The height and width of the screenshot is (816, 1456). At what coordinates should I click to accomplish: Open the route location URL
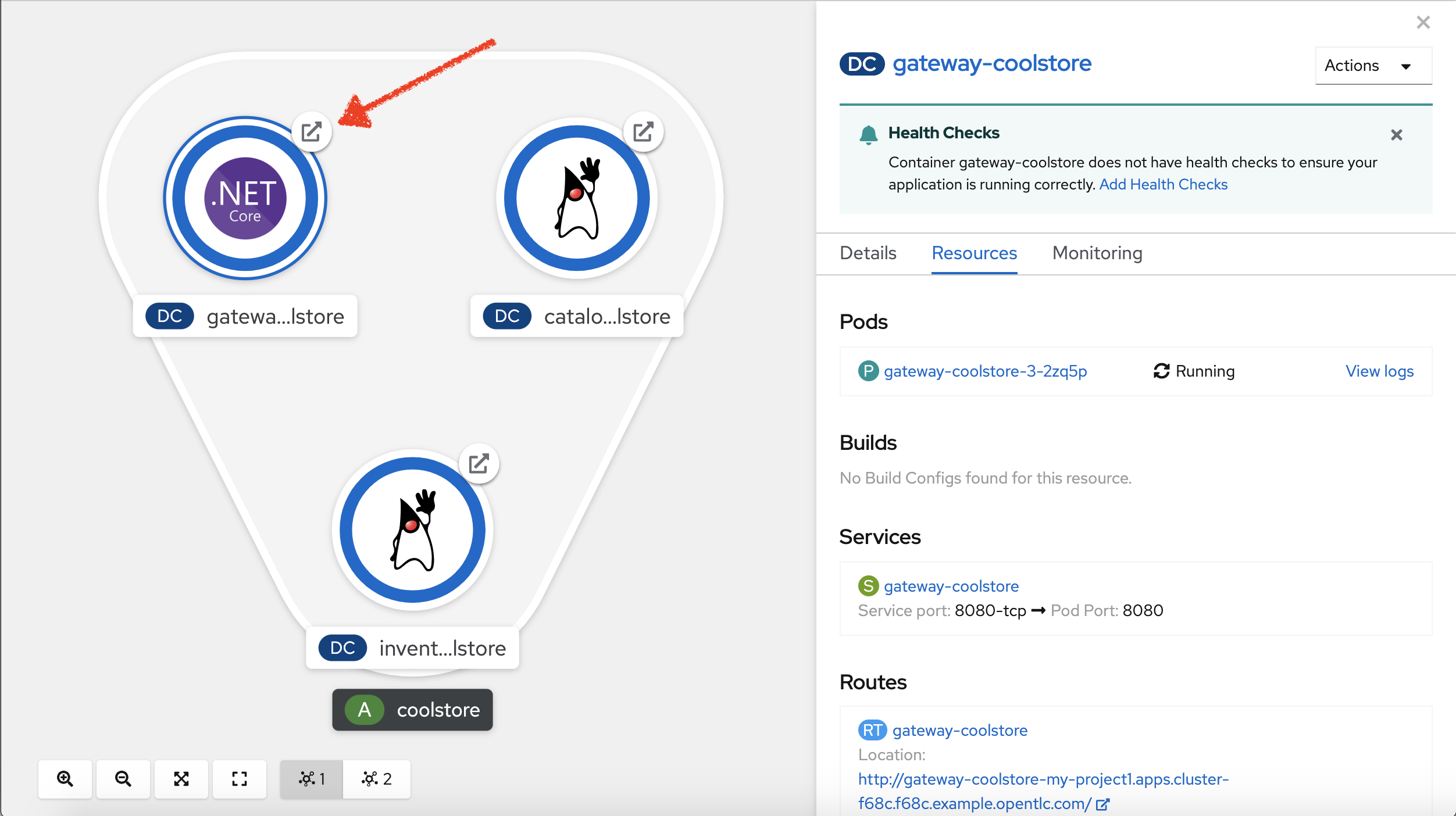(x=1043, y=791)
